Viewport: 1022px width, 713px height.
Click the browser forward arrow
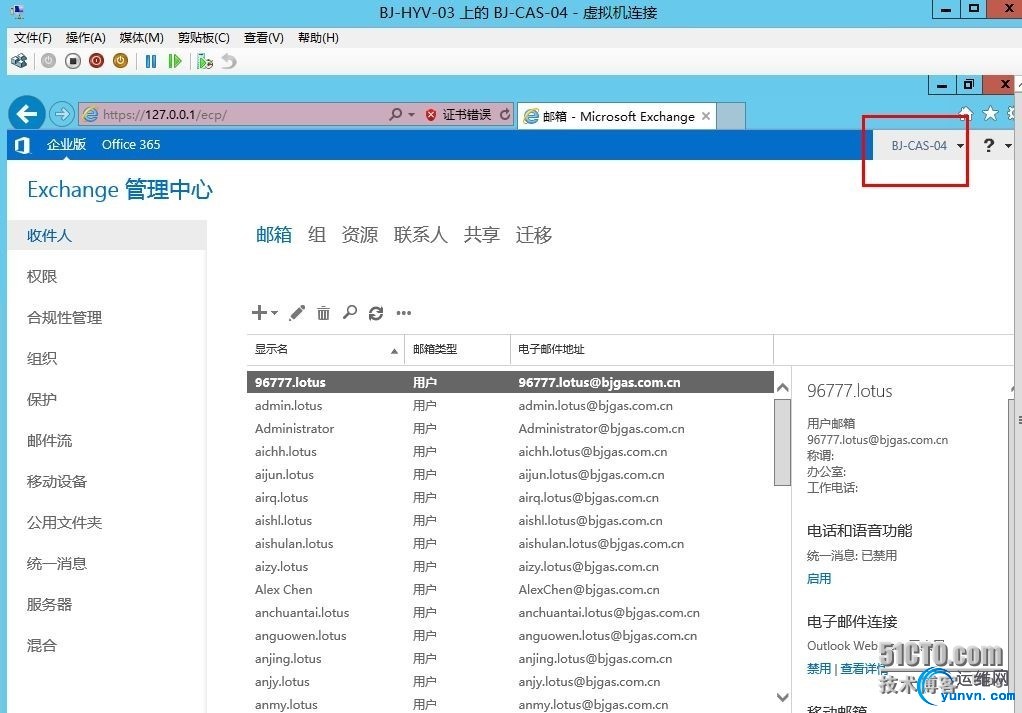coord(62,115)
